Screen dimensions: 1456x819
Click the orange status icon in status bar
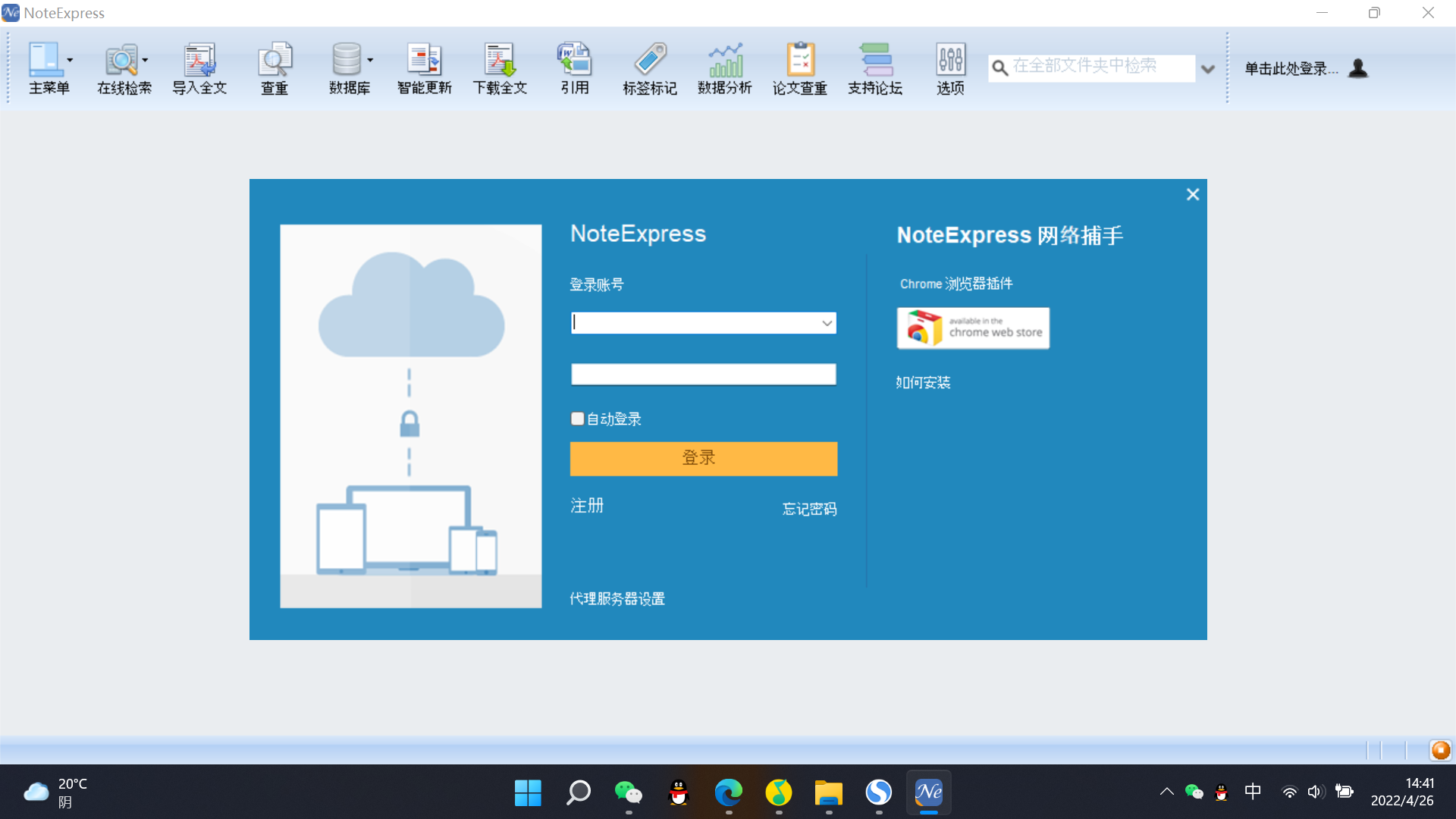(1440, 750)
